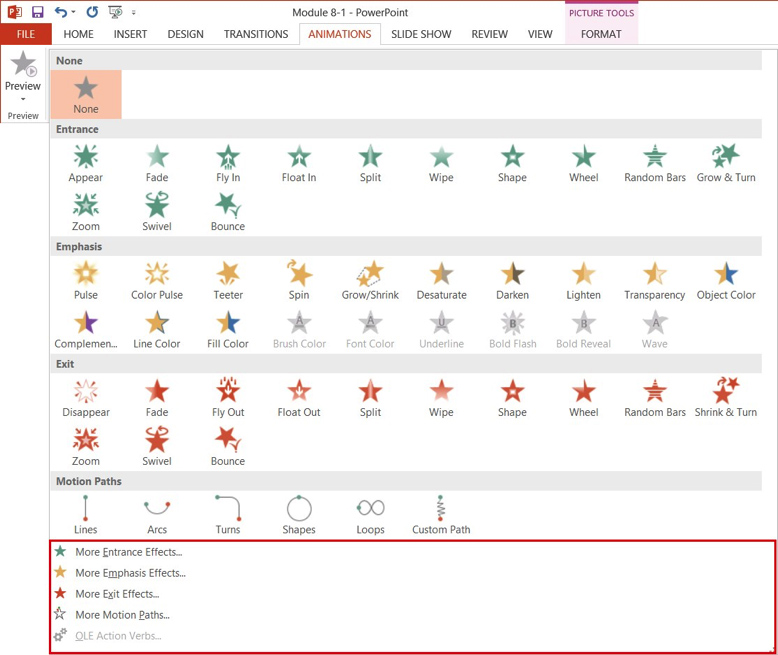Click the Save icon in title bar
Image resolution: width=778 pixels, height=655 pixels.
click(x=38, y=12)
